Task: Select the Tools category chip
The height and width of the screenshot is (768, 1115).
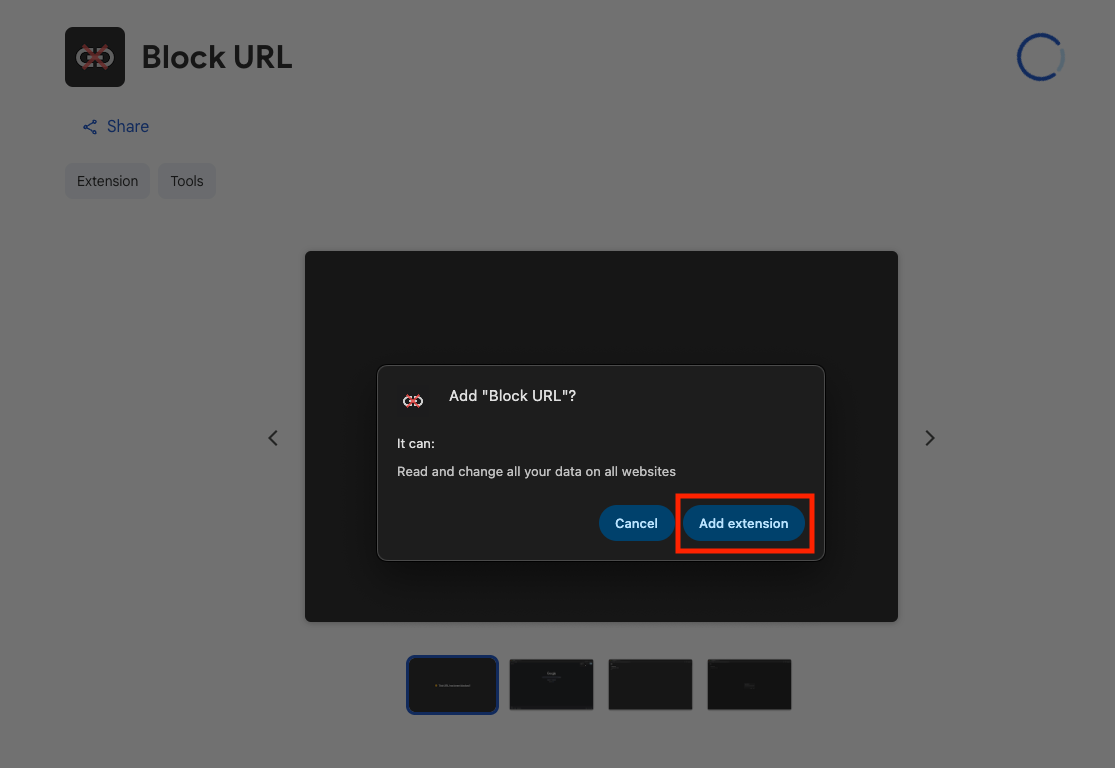Action: pyautogui.click(x=187, y=181)
